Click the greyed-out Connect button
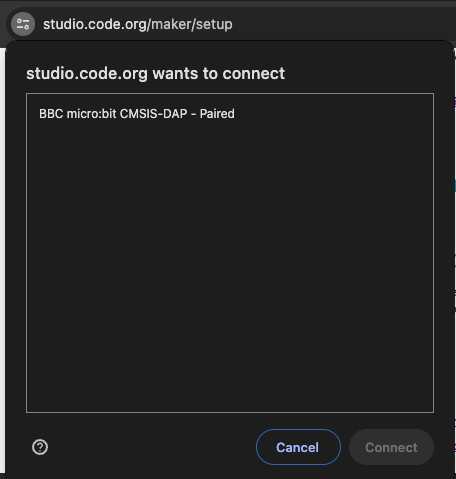Screen dimensions: 456x479 click(391, 447)
